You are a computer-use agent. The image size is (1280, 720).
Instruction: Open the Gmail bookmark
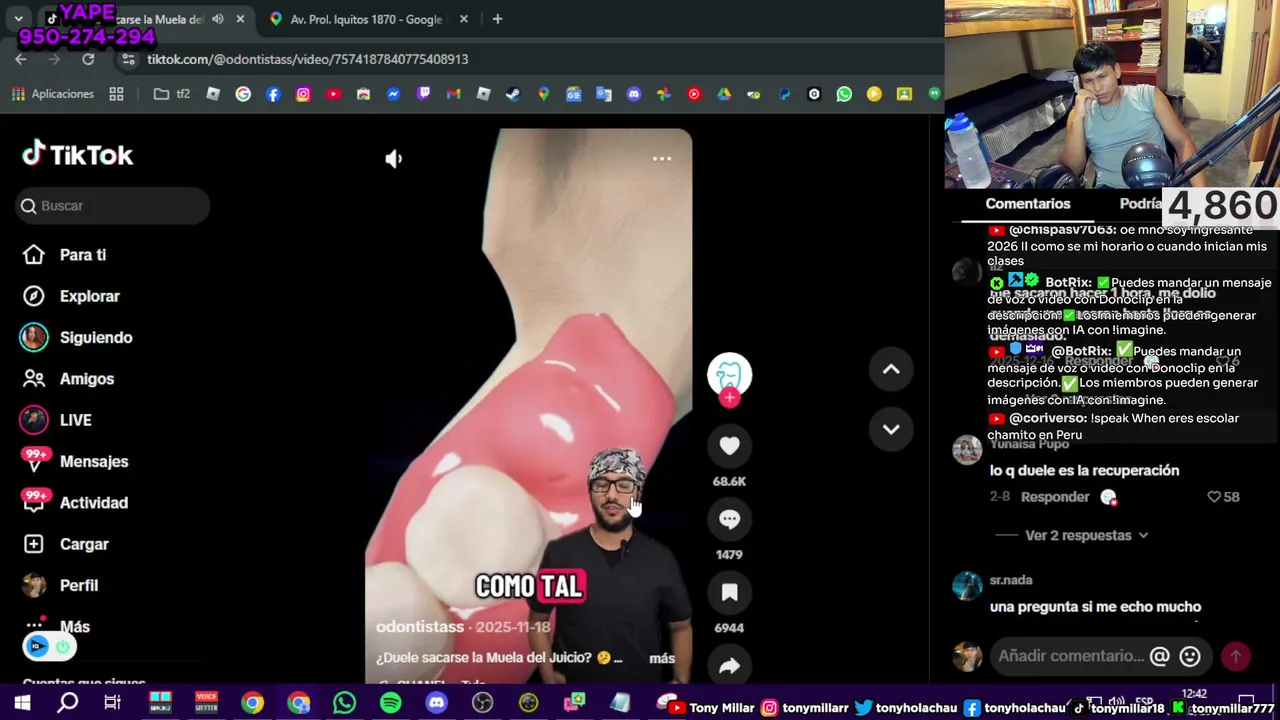coord(453,94)
